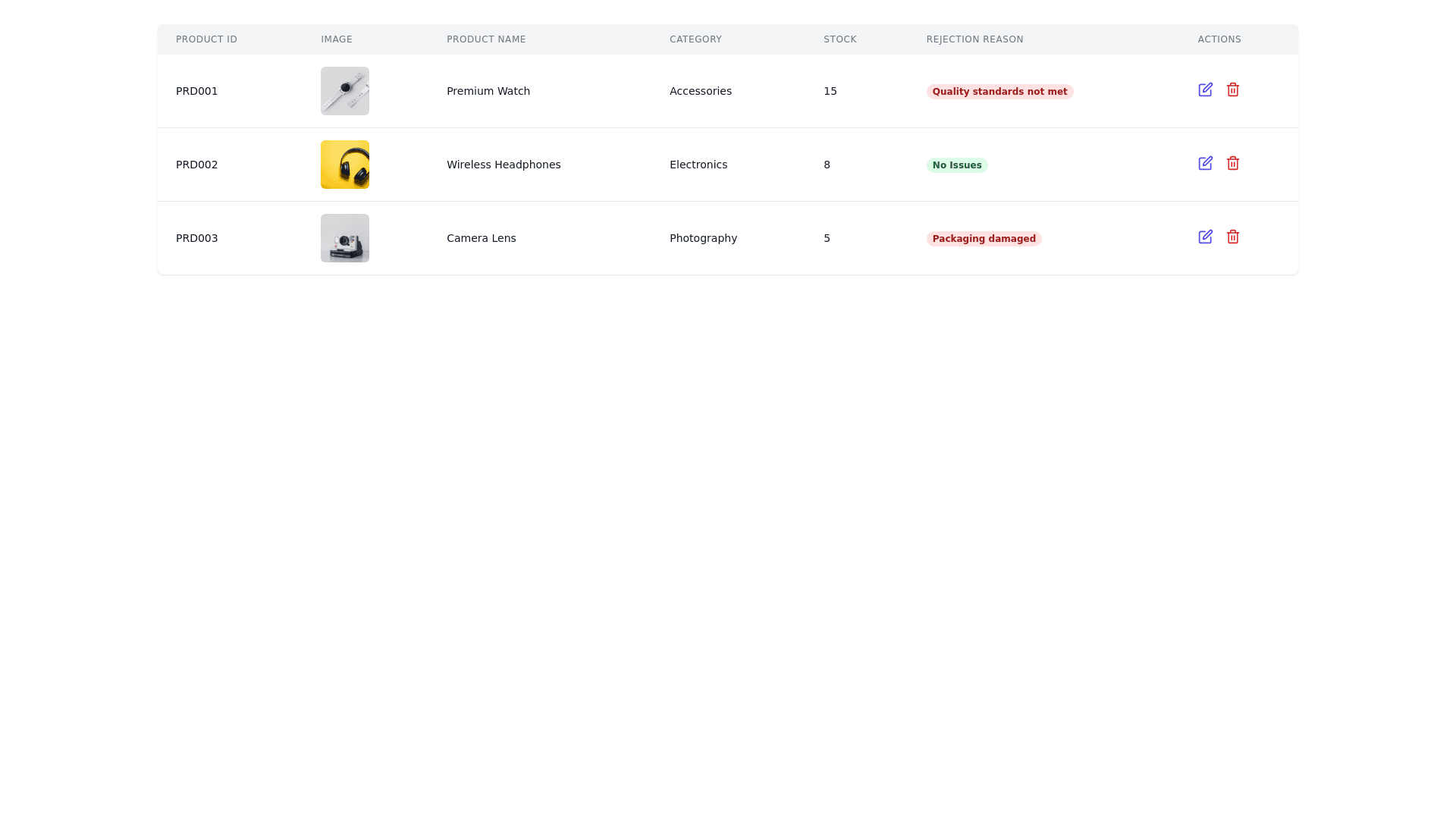1456x819 pixels.
Task: Delete the Camera Lens entry
Action: click(x=1233, y=237)
